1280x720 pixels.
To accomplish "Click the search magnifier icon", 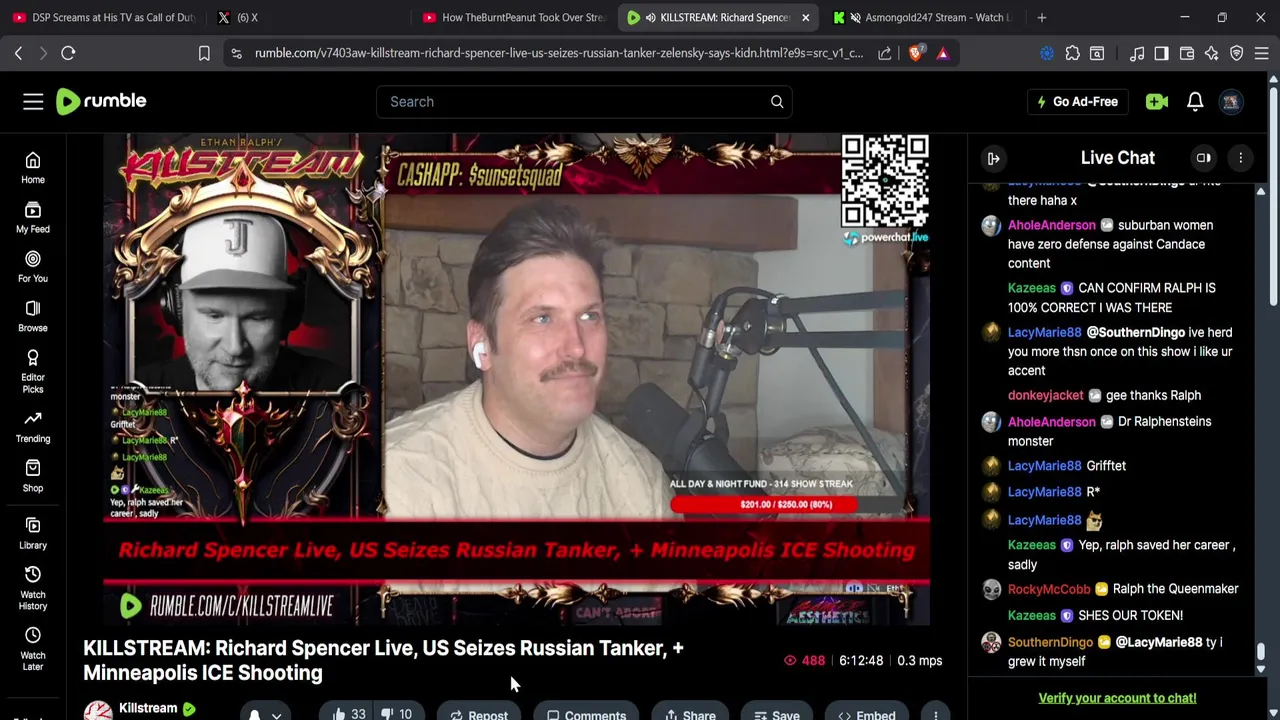I will (777, 101).
